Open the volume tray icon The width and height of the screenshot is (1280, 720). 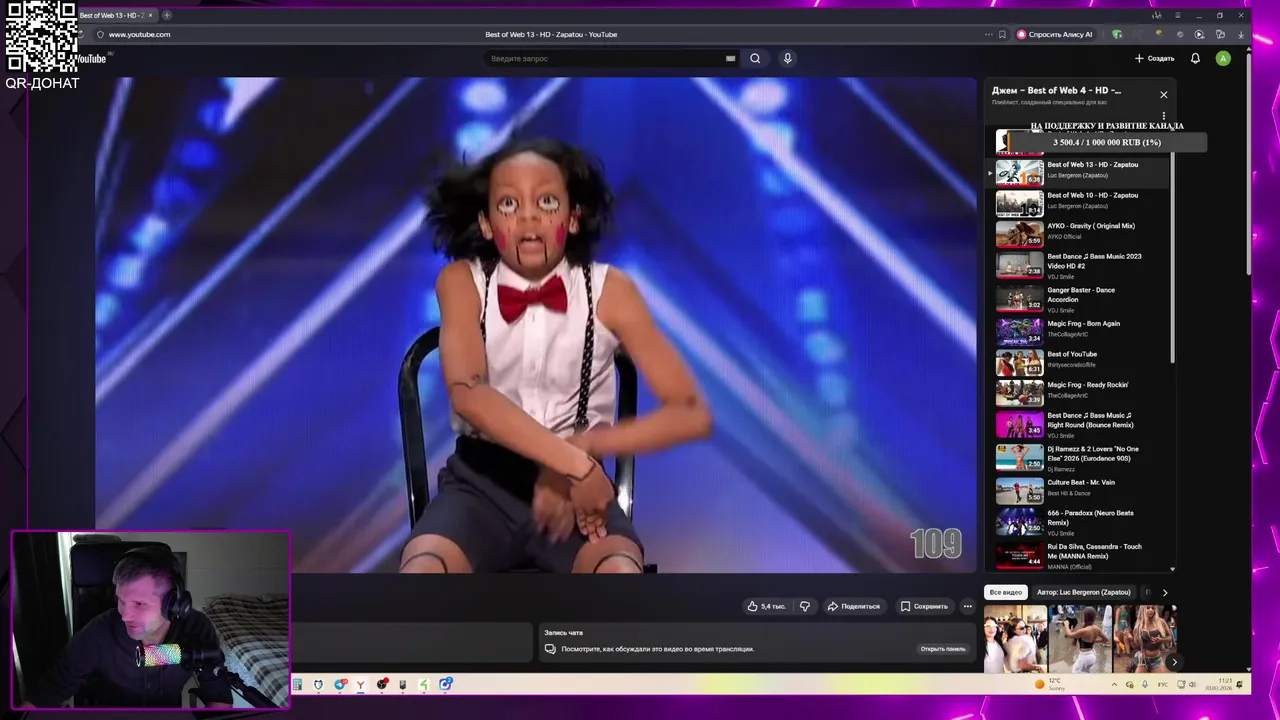click(x=1192, y=685)
